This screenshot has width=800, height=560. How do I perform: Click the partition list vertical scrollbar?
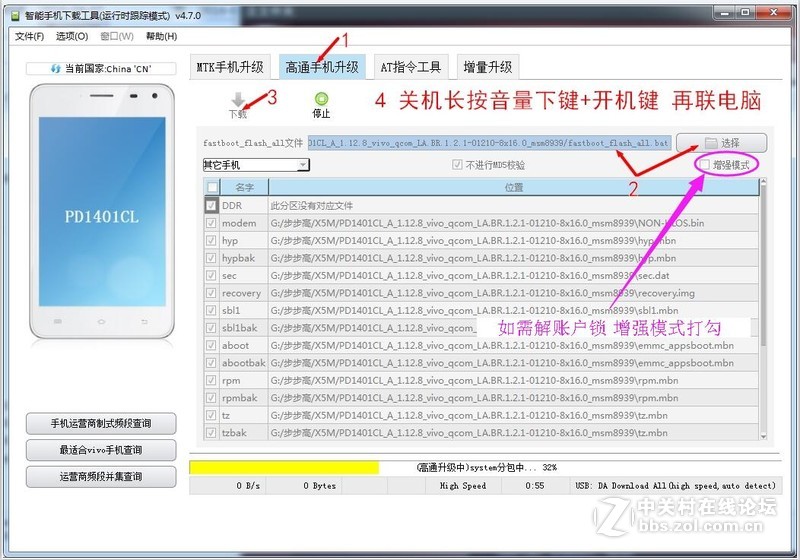click(763, 309)
